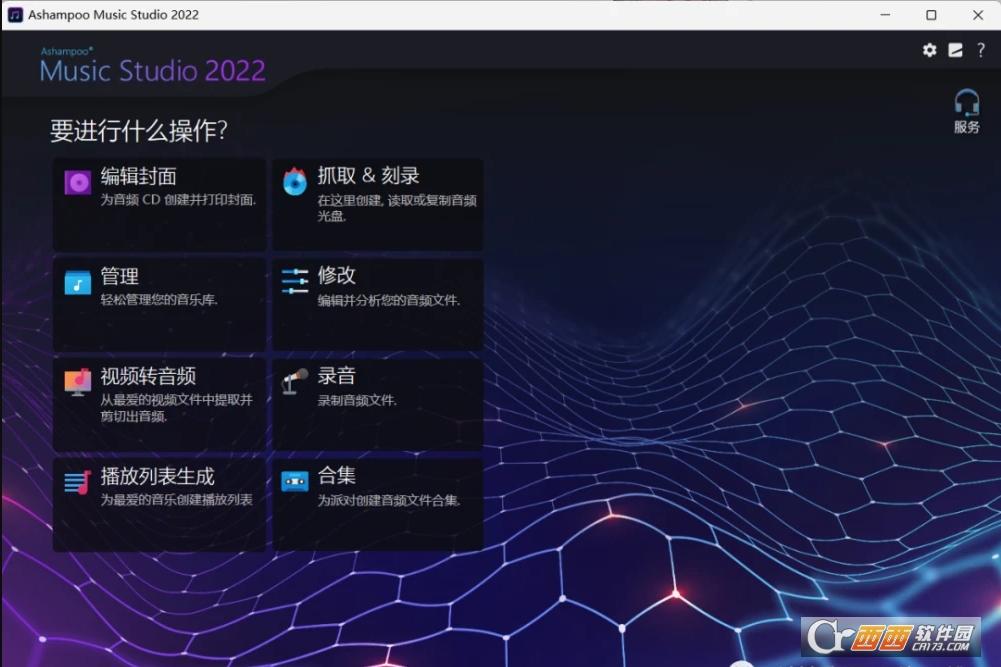Viewport: 1001px width, 667px height.
Task: Click the purple disc icon for 编辑封面
Action: pos(78,183)
